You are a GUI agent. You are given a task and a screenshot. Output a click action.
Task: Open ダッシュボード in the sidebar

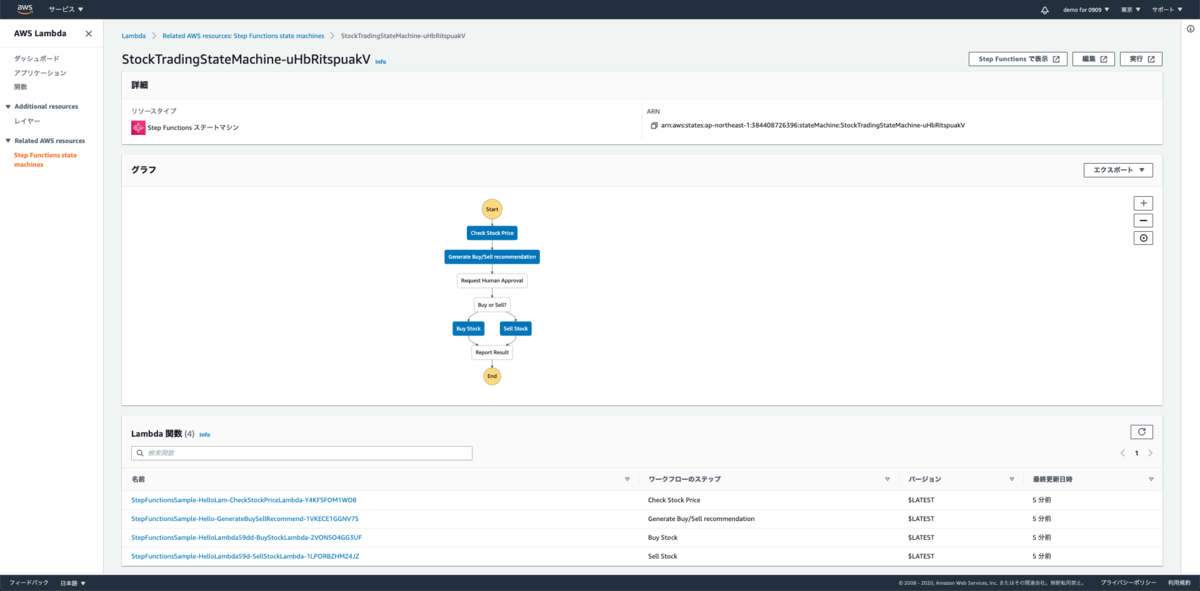tap(36, 59)
